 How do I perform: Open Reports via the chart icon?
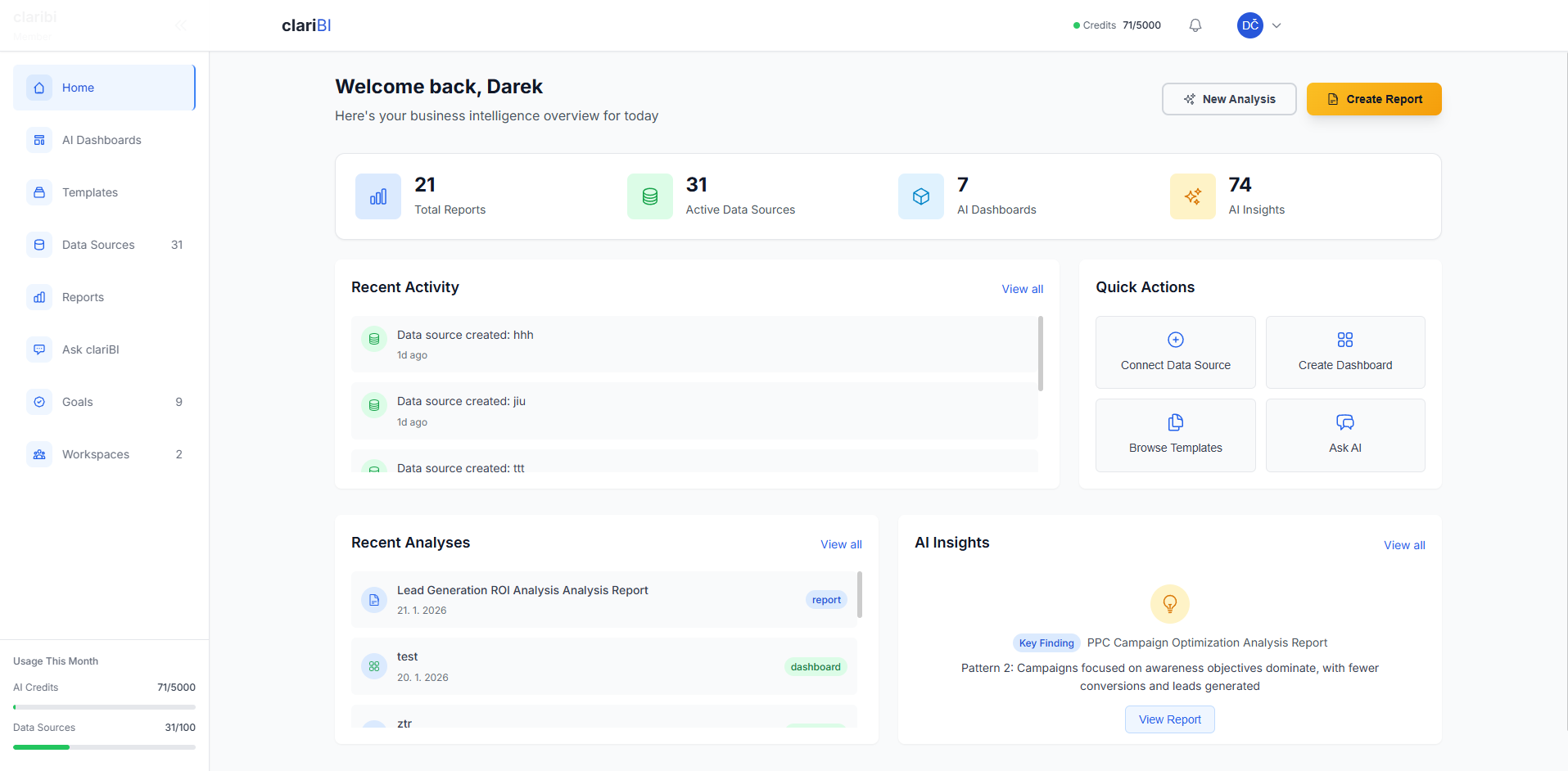[38, 296]
